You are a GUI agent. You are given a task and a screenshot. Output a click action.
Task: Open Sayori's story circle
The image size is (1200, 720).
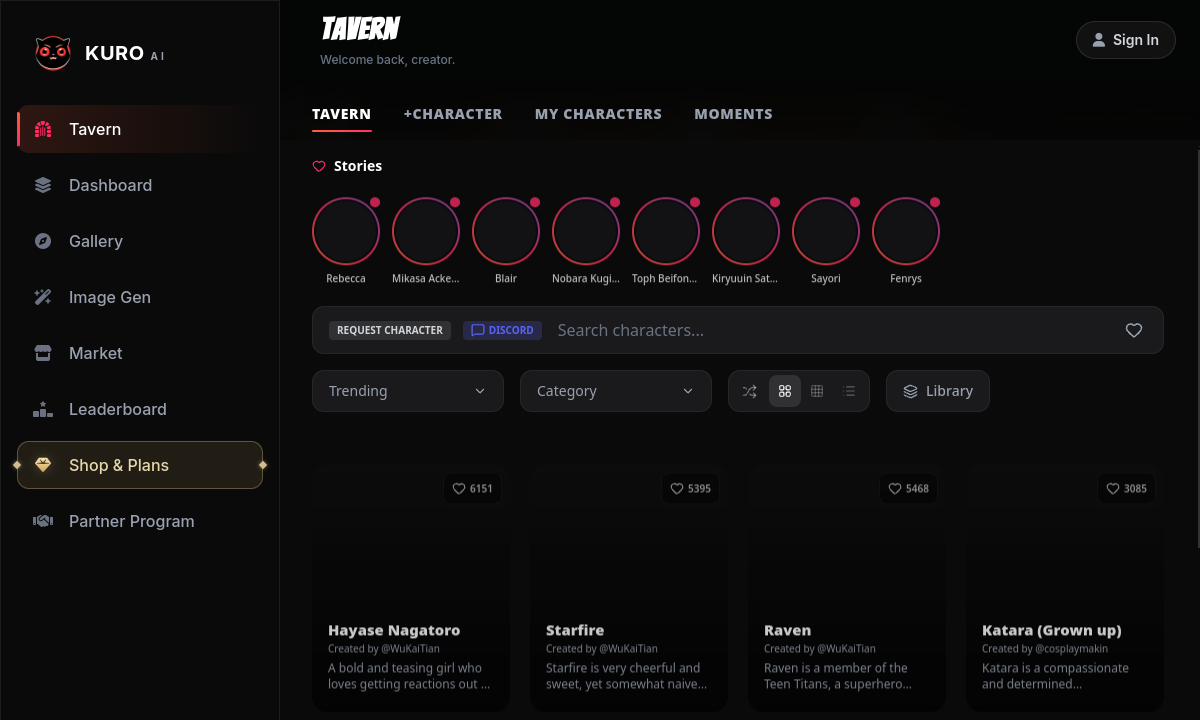tap(826, 231)
